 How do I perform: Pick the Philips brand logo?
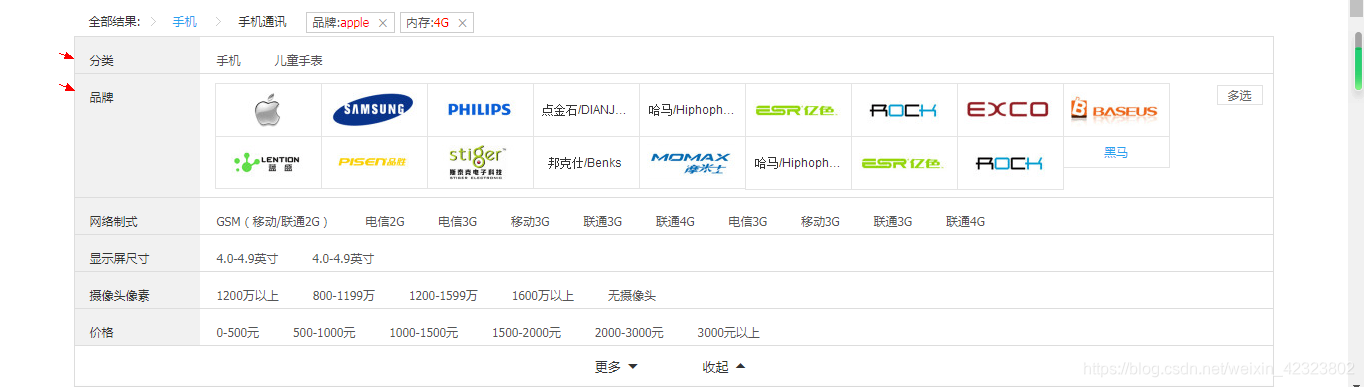click(480, 110)
